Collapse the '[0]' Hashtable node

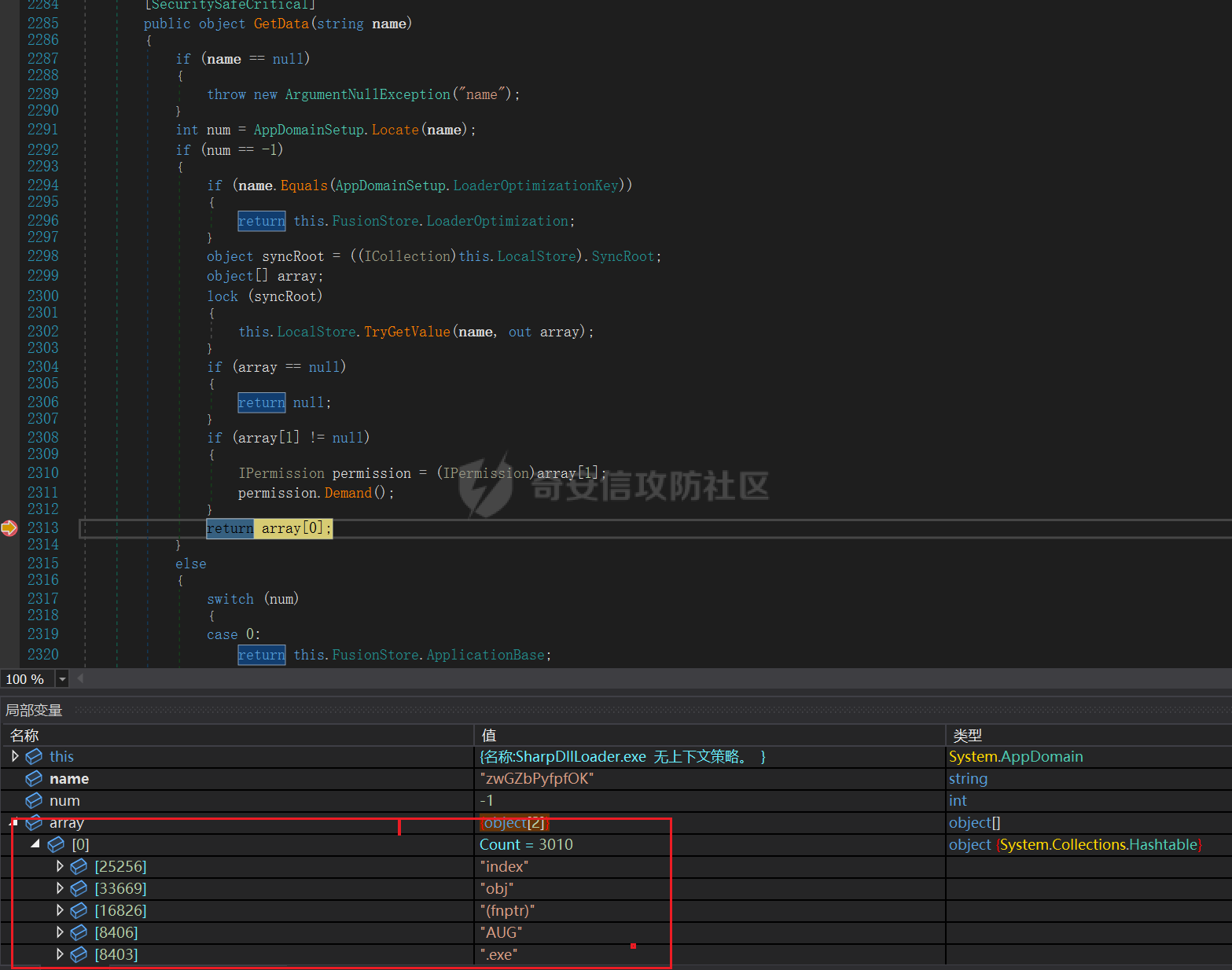coord(35,843)
